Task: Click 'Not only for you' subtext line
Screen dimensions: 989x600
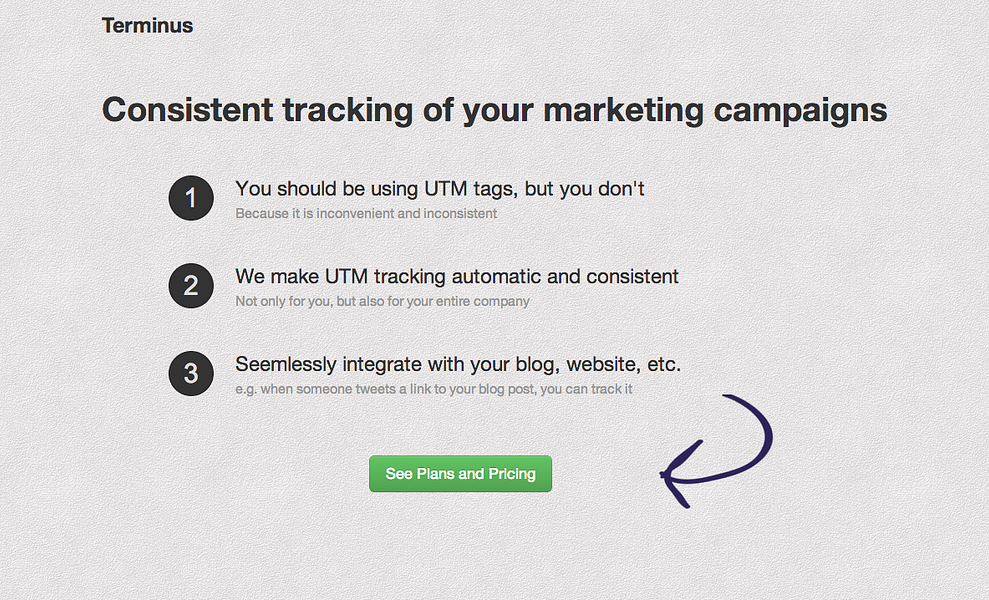Action: click(x=382, y=301)
